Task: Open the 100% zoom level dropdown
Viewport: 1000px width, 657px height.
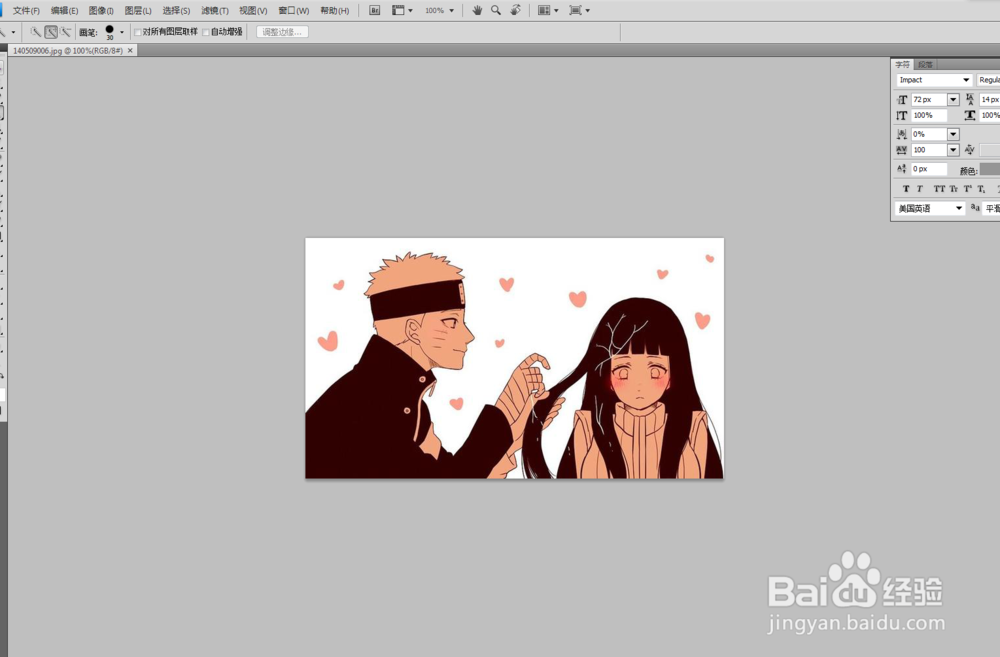Action: [x=439, y=11]
